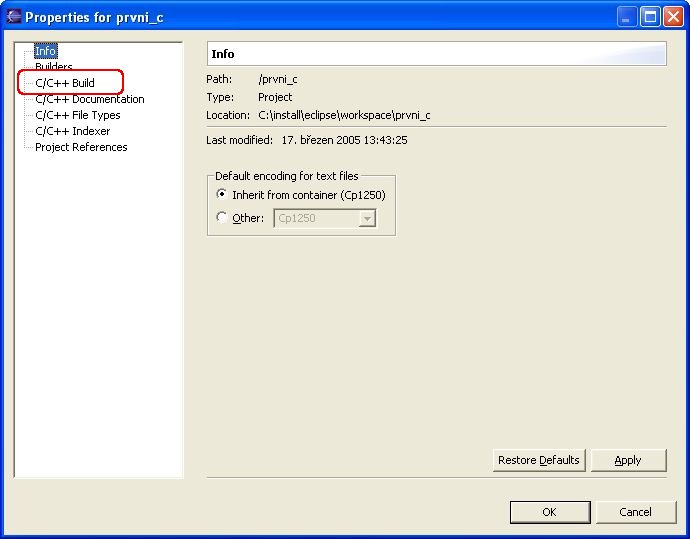Image resolution: width=690 pixels, height=539 pixels.
Task: Cancel the properties dialog
Action: click(x=635, y=512)
